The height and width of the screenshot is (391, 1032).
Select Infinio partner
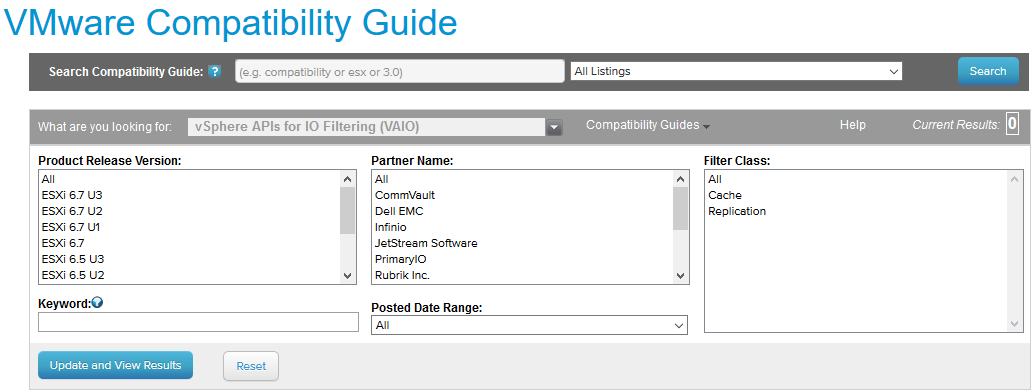pos(522,227)
